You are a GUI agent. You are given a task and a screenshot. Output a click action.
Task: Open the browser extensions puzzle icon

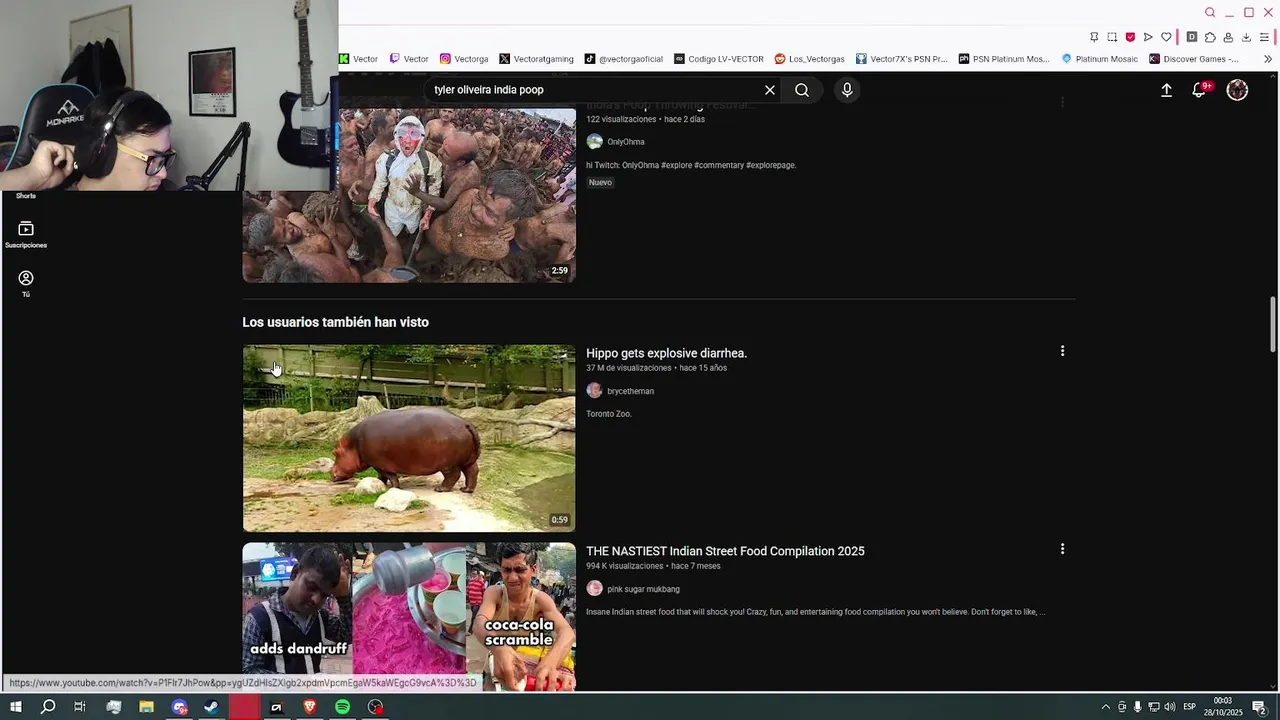(1210, 37)
